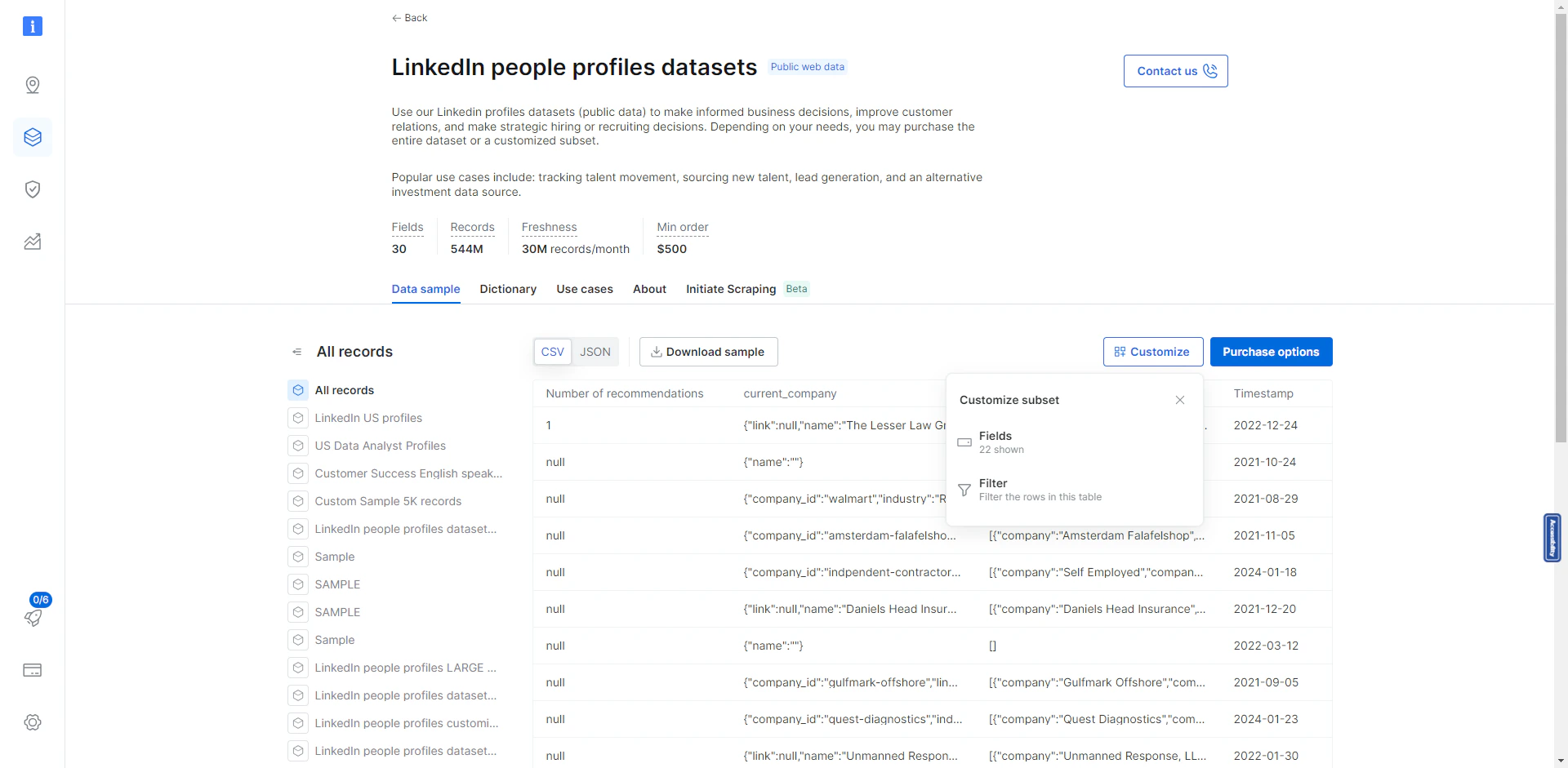1568x768 pixels.
Task: Close the Customize subset popup
Action: [x=1180, y=400]
